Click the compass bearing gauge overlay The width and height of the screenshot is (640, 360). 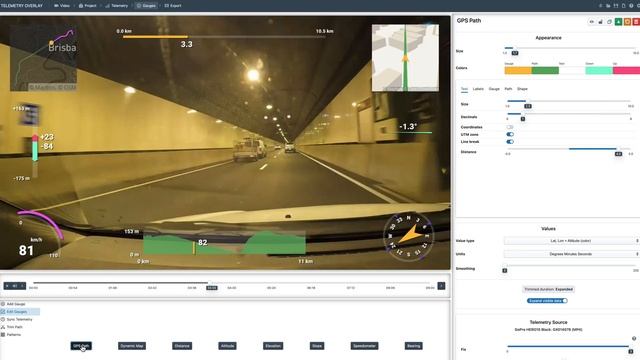pos(409,237)
